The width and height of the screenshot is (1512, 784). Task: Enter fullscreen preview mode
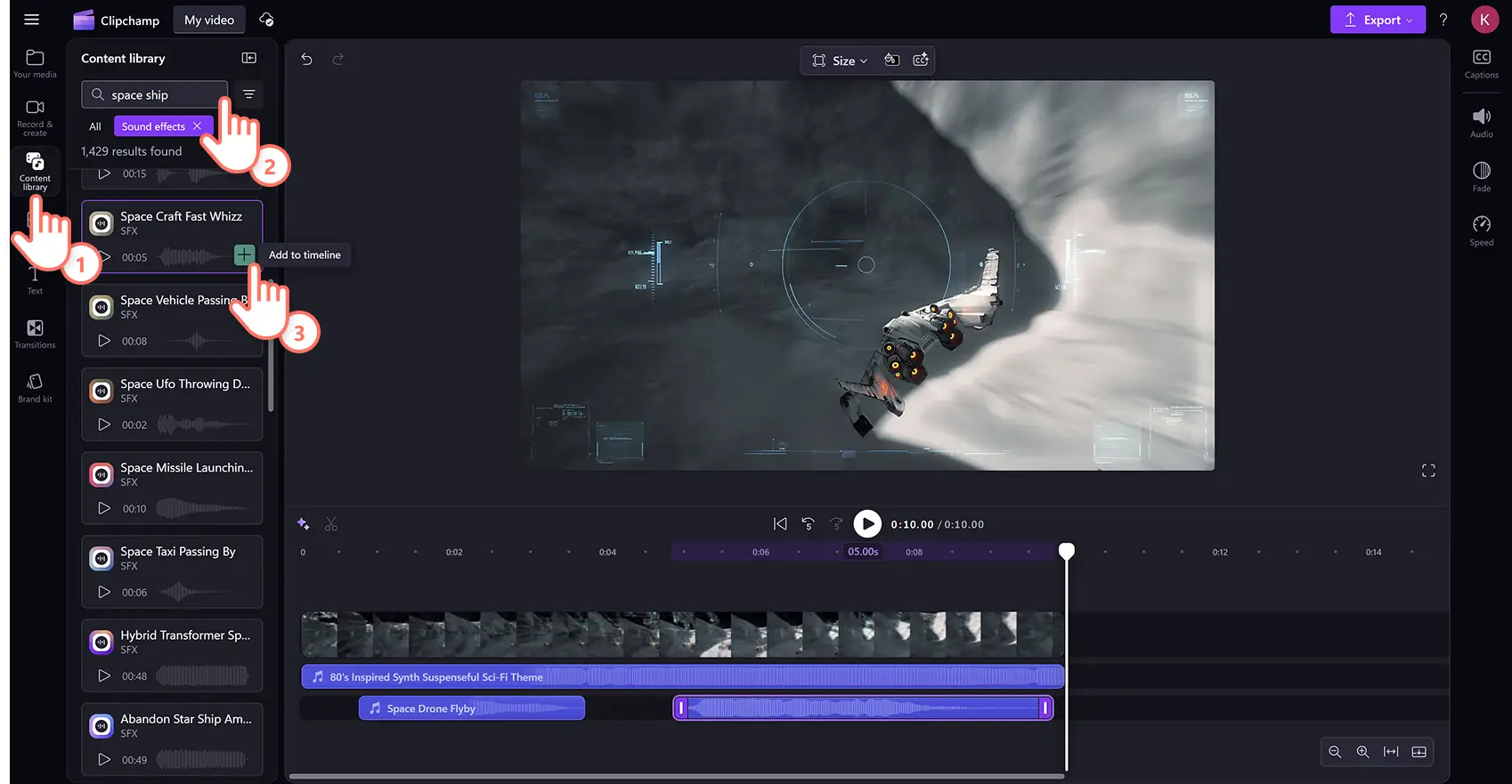1428,471
